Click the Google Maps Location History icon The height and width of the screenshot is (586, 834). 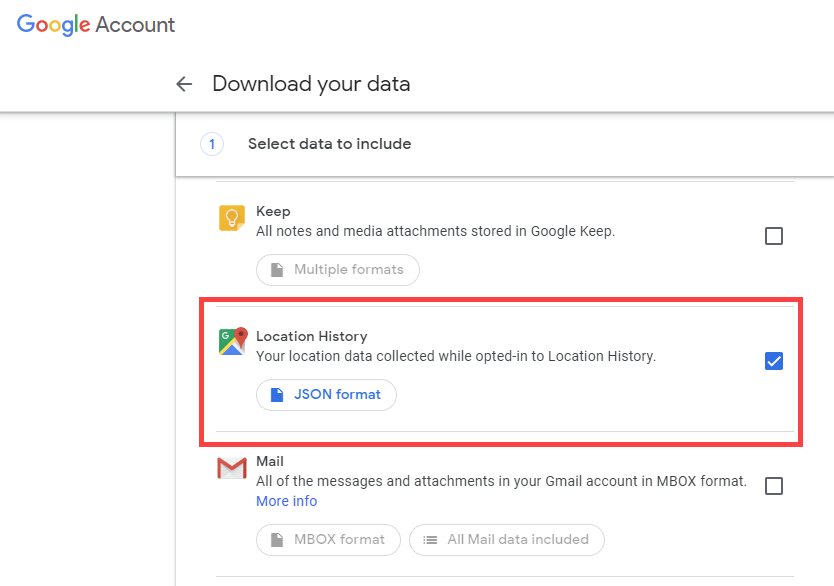click(233, 341)
